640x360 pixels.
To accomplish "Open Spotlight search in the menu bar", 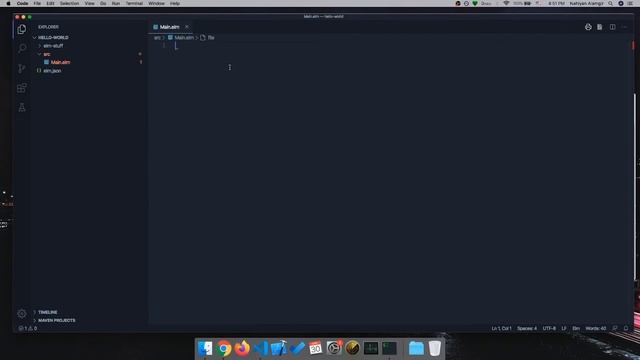I will pos(610,3).
